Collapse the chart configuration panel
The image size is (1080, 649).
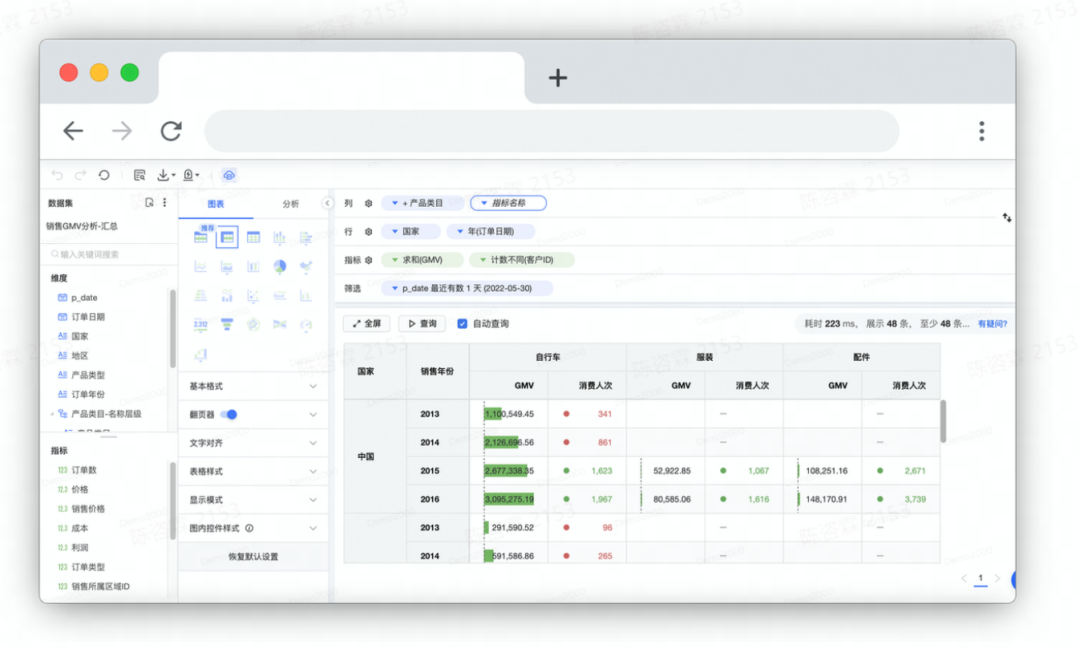(x=327, y=204)
